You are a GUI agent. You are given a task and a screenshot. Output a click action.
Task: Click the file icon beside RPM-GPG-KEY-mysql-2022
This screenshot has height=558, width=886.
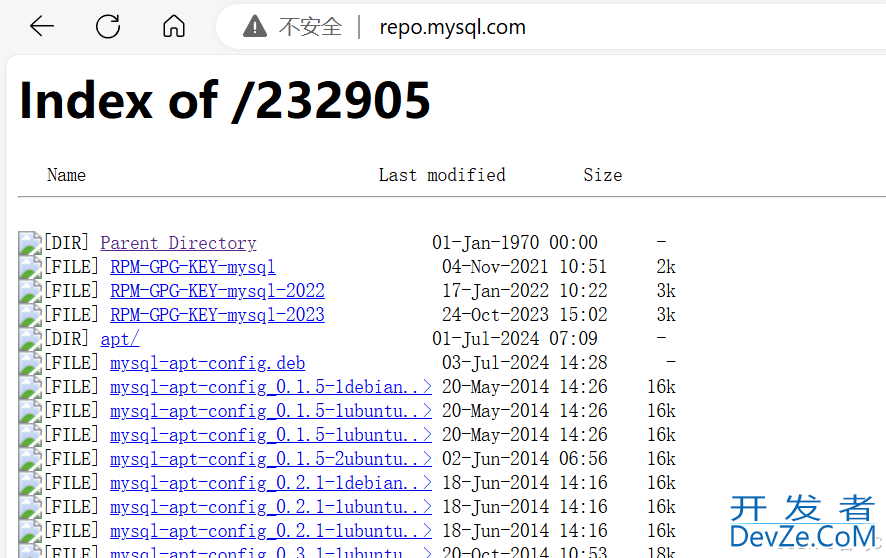tap(30, 291)
